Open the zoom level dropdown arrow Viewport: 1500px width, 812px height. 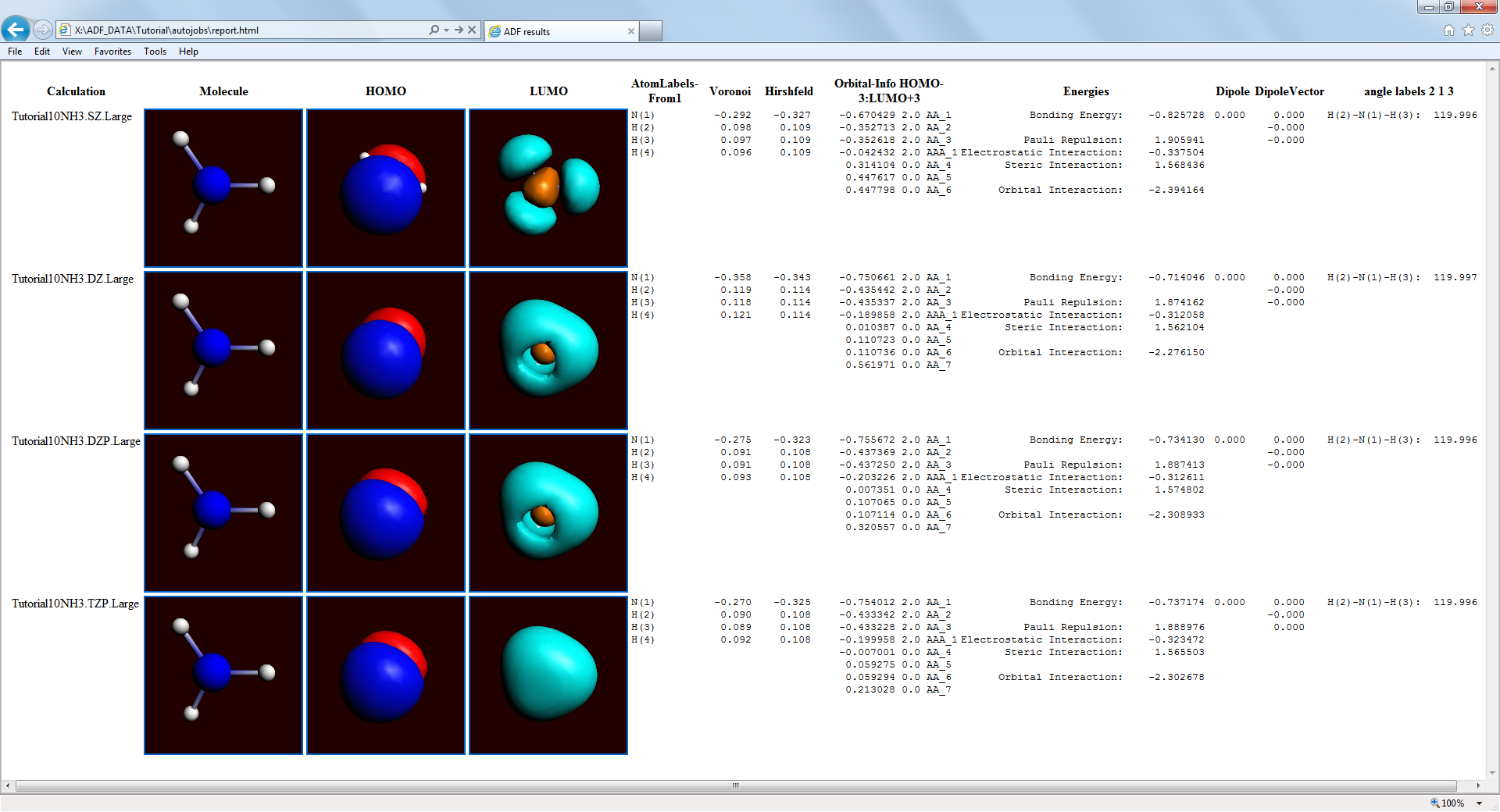pyautogui.click(x=1479, y=803)
